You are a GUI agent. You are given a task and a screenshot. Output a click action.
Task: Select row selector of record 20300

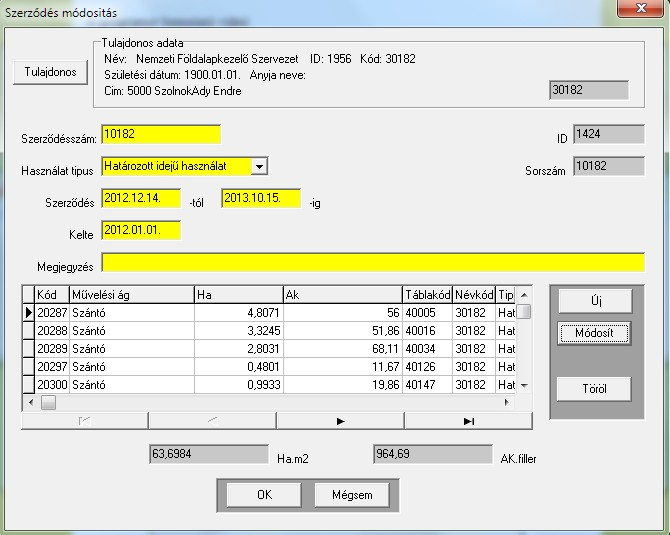pos(28,385)
